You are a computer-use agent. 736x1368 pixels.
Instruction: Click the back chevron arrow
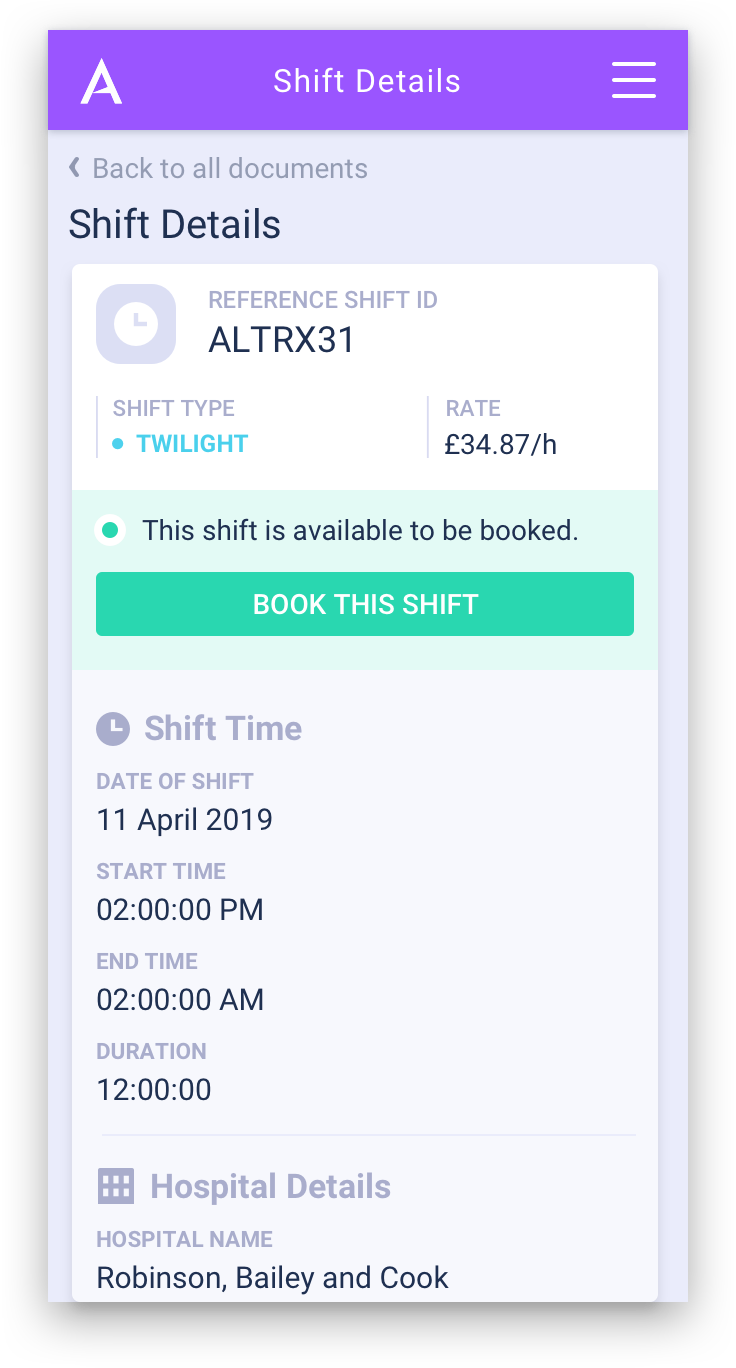pyautogui.click(x=74, y=167)
